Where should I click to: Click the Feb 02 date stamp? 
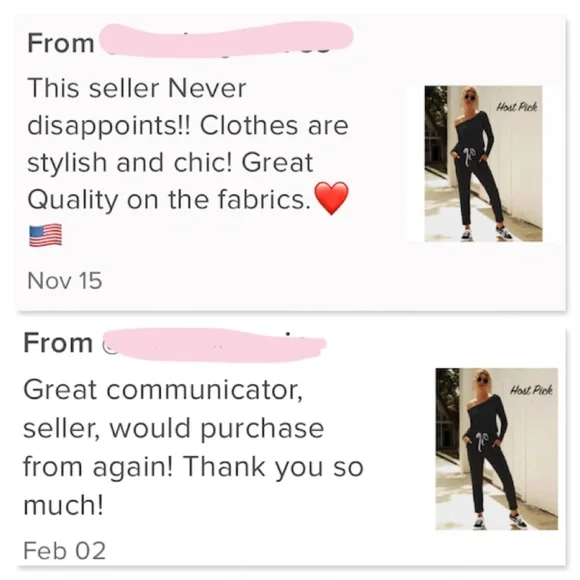[65, 551]
